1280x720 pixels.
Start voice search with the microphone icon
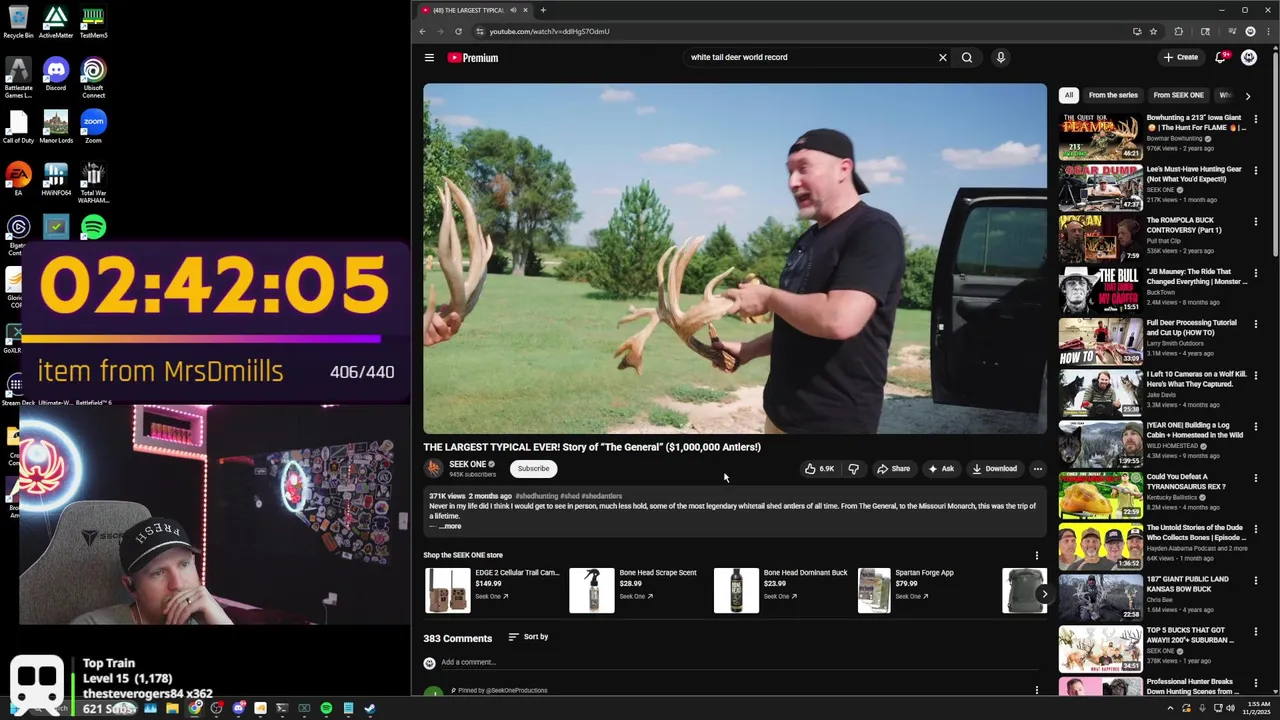(1000, 57)
